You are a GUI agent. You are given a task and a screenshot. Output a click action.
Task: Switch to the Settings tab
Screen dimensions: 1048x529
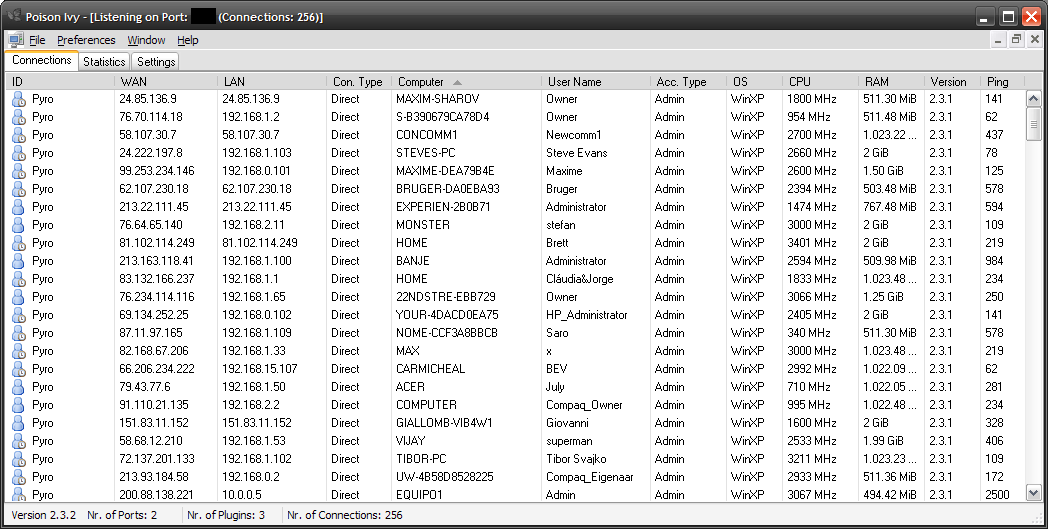click(156, 62)
